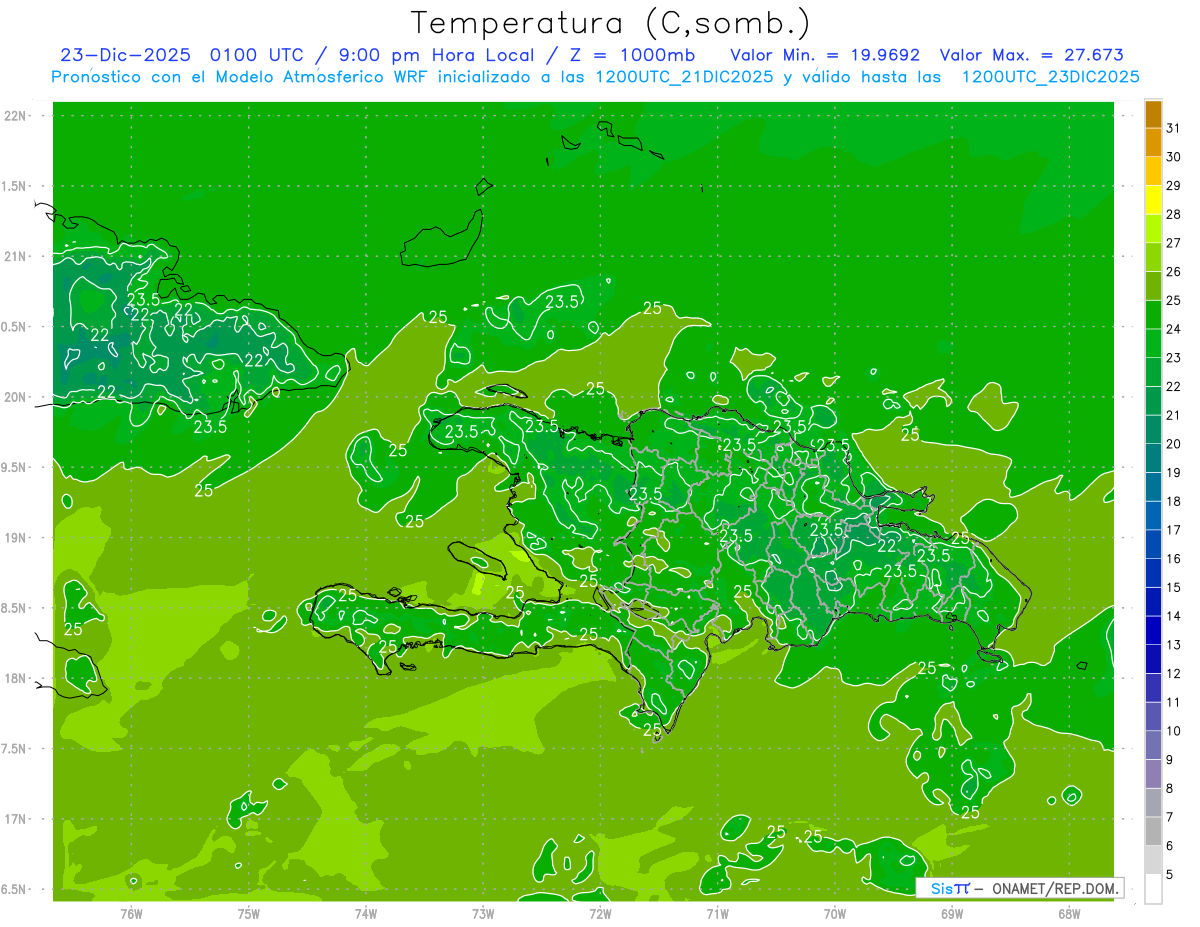Pick the white swatch at the legend bottom

[1153, 889]
